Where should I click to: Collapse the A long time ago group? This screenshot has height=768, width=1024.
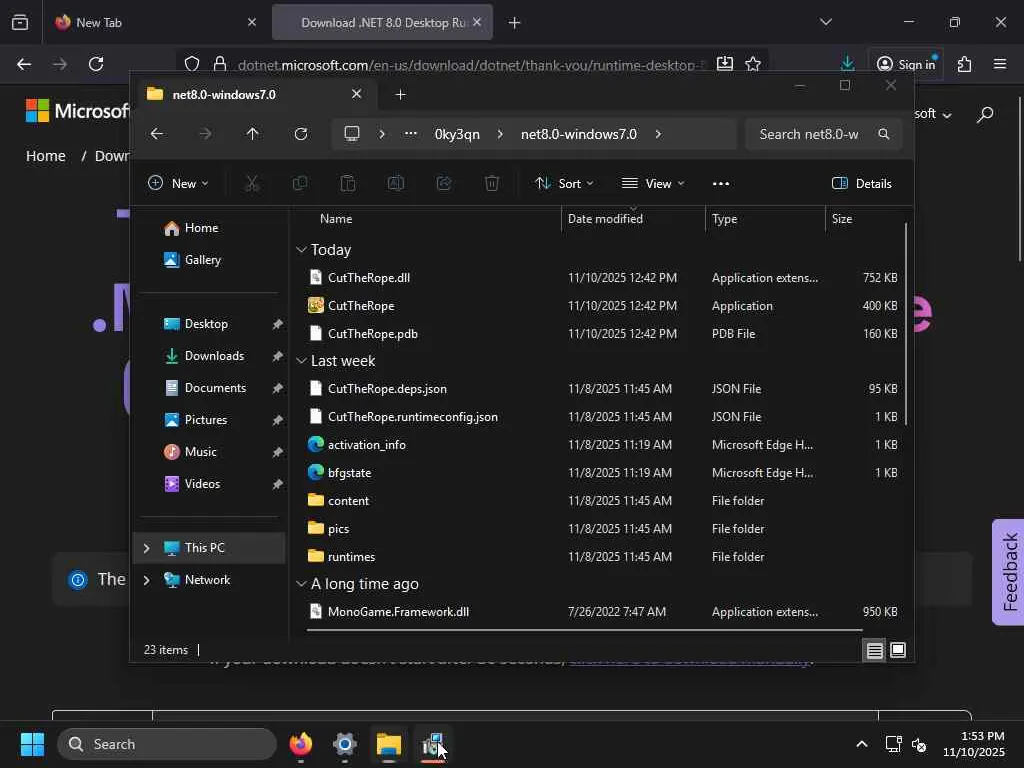301,584
